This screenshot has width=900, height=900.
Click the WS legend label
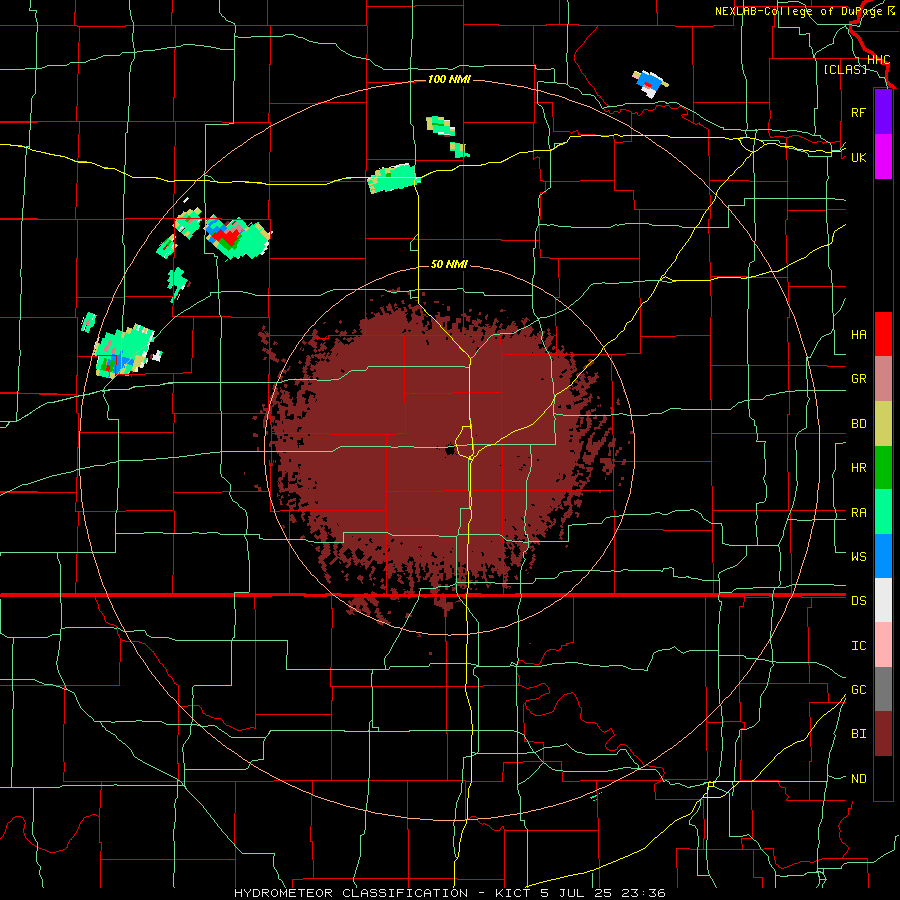(x=858, y=556)
